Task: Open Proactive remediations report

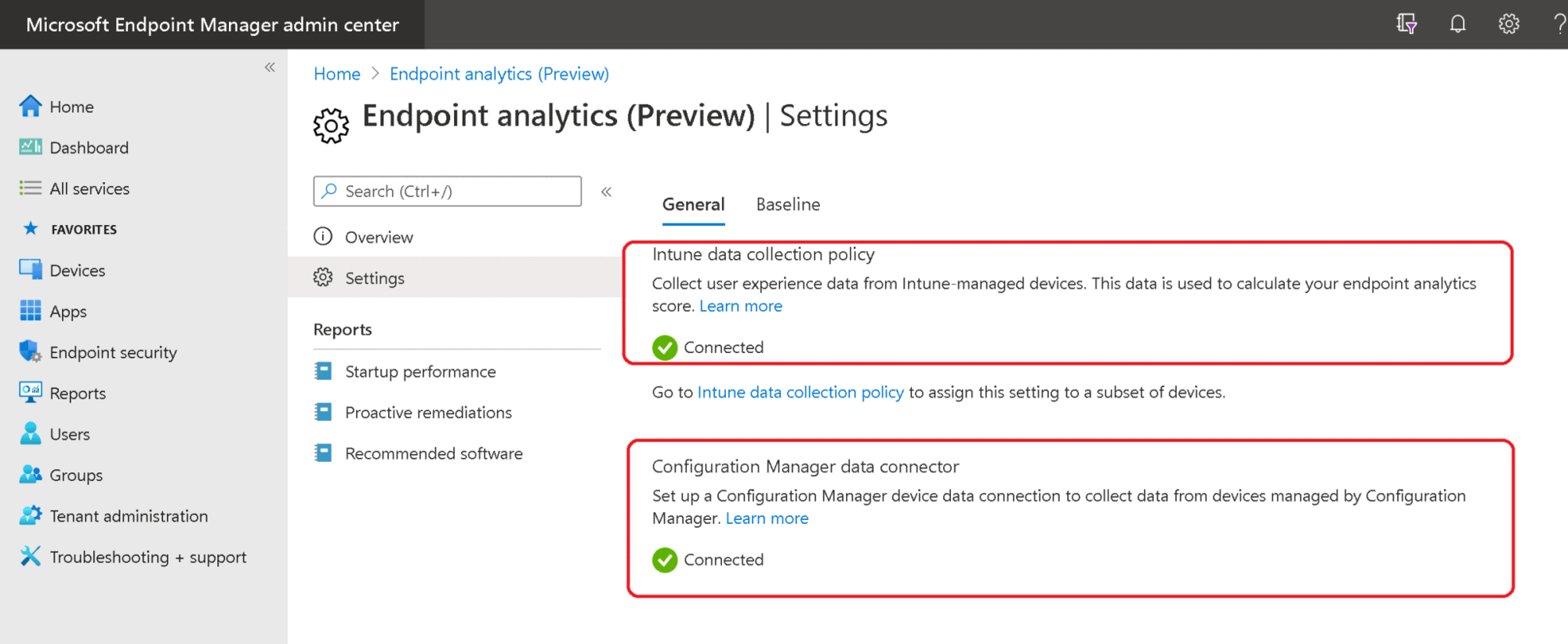Action: [428, 413]
